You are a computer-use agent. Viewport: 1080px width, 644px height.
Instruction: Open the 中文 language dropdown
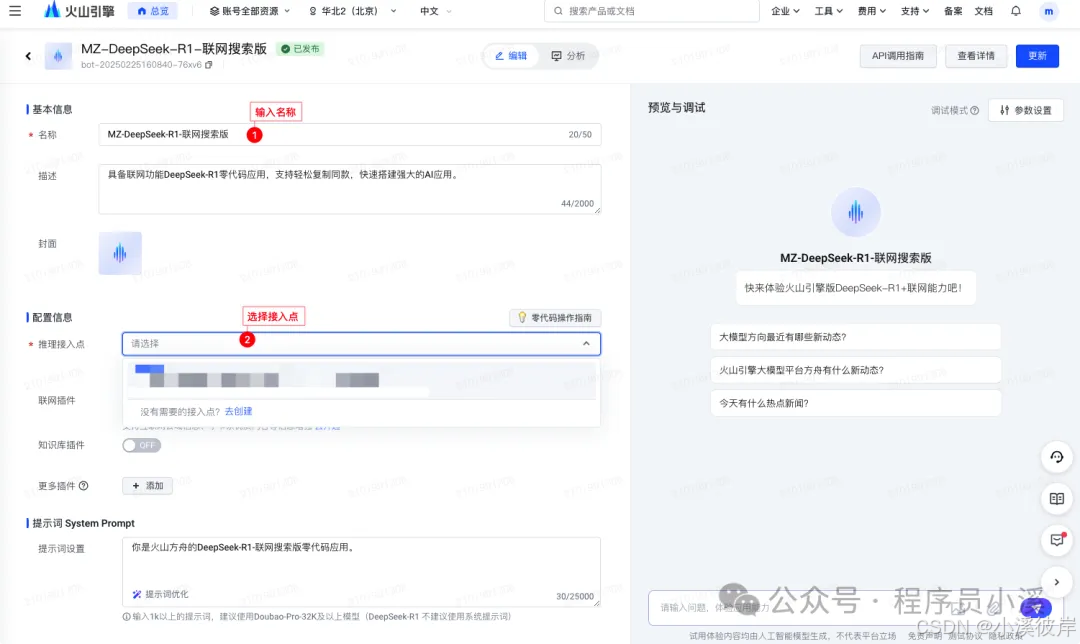coord(435,11)
